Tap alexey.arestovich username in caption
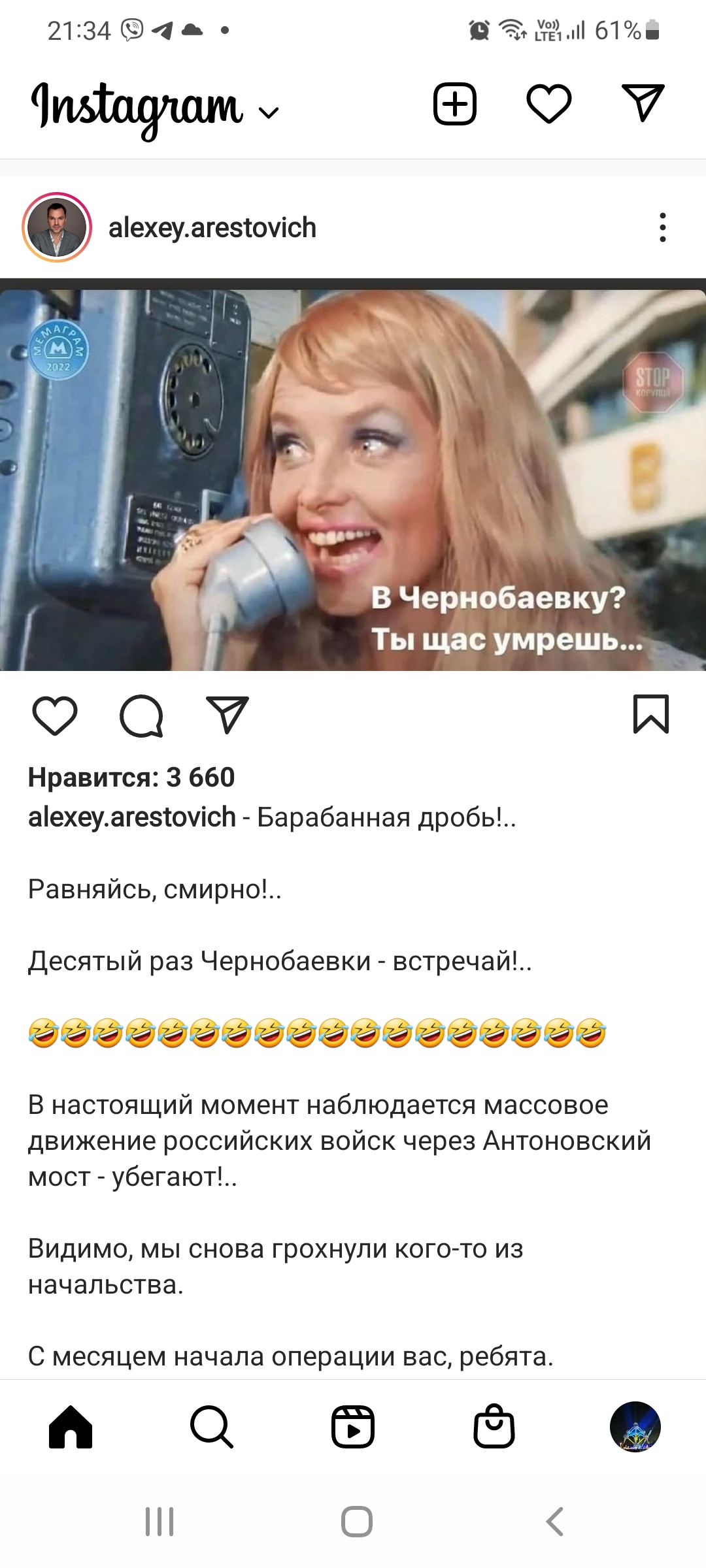 [x=132, y=817]
